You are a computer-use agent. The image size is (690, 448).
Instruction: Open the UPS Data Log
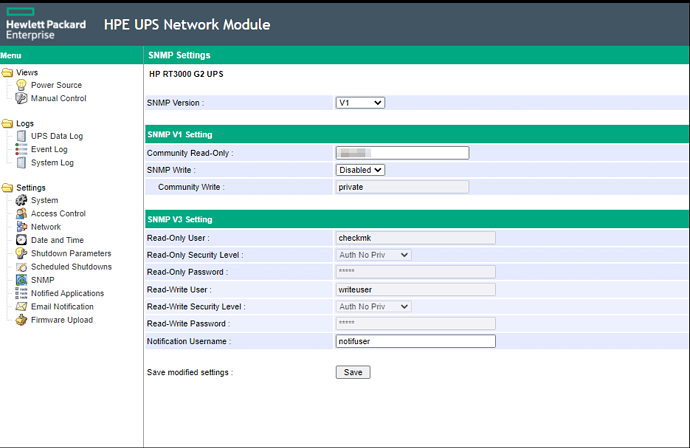tap(57, 136)
